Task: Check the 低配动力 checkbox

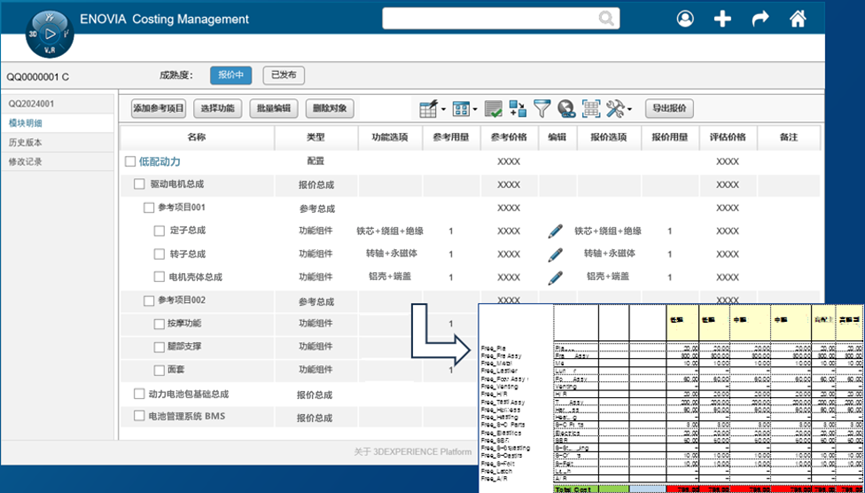Action: point(130,161)
